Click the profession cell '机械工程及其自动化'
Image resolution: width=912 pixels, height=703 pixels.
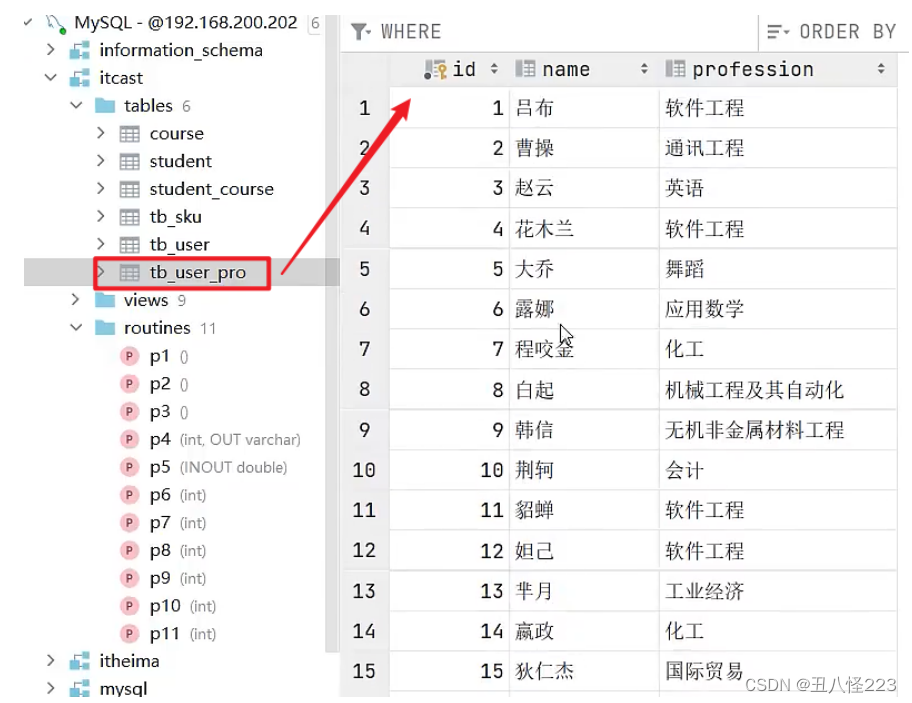778,390
